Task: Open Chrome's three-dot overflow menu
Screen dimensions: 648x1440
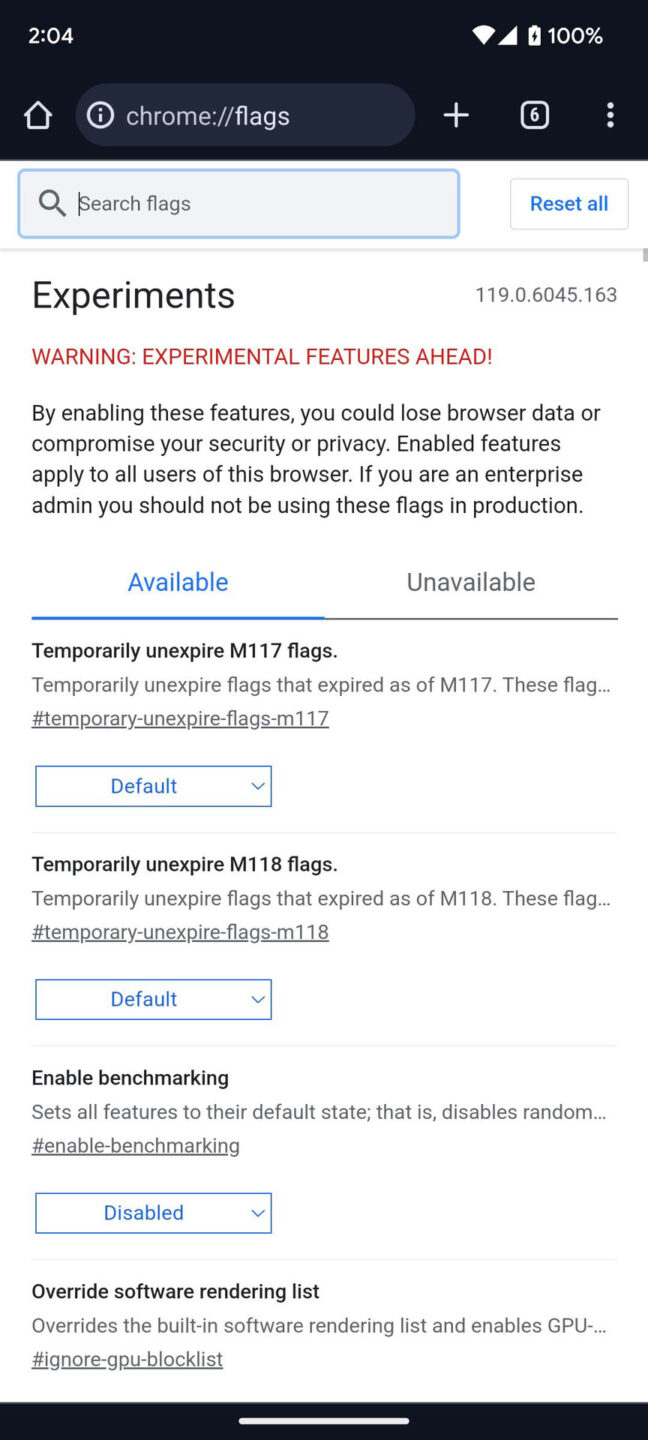Action: (610, 115)
